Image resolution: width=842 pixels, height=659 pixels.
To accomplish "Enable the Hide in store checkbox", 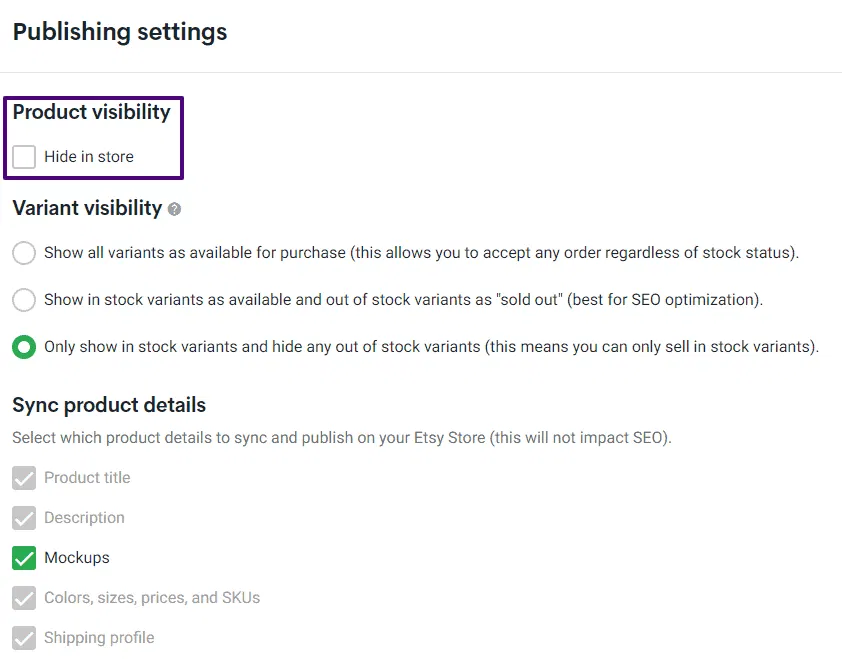I will coord(24,156).
